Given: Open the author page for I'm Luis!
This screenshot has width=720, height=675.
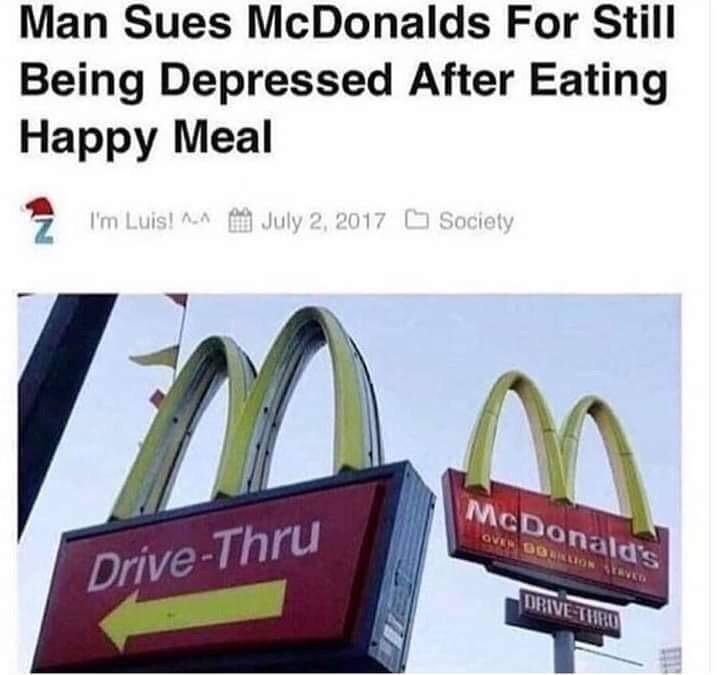Looking at the screenshot, I should point(150,221).
